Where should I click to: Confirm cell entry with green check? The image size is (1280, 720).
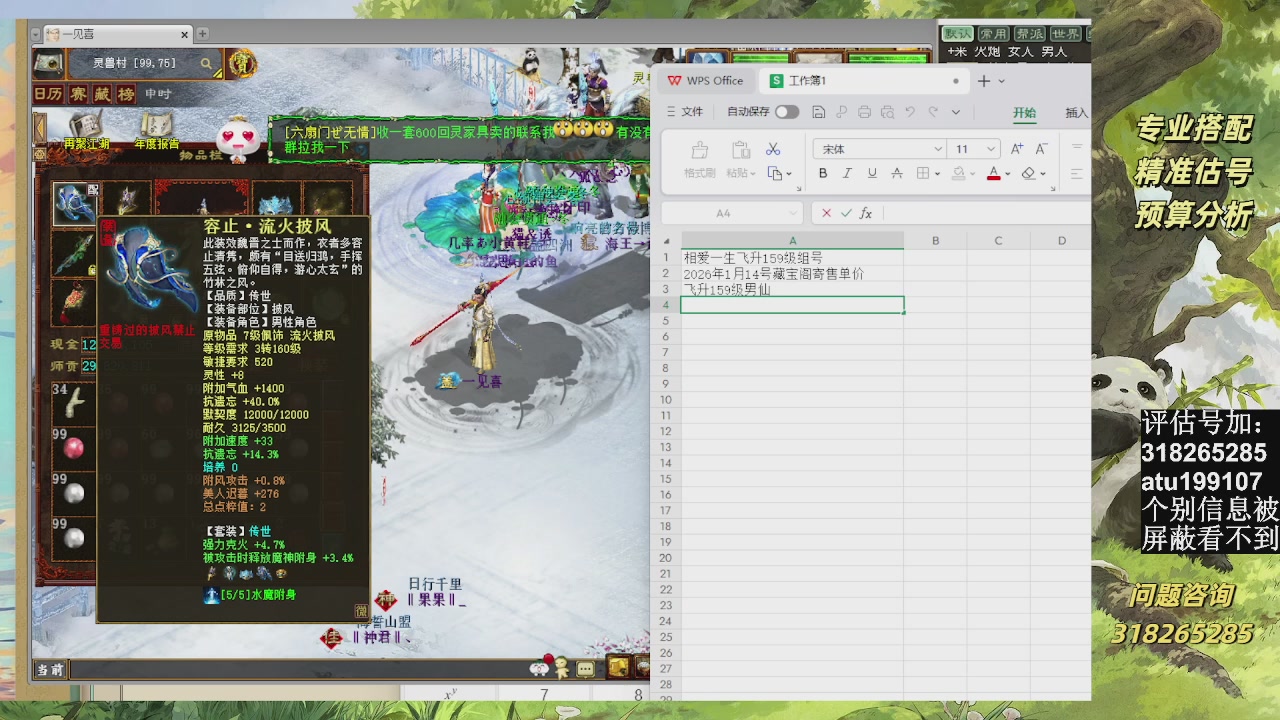846,213
